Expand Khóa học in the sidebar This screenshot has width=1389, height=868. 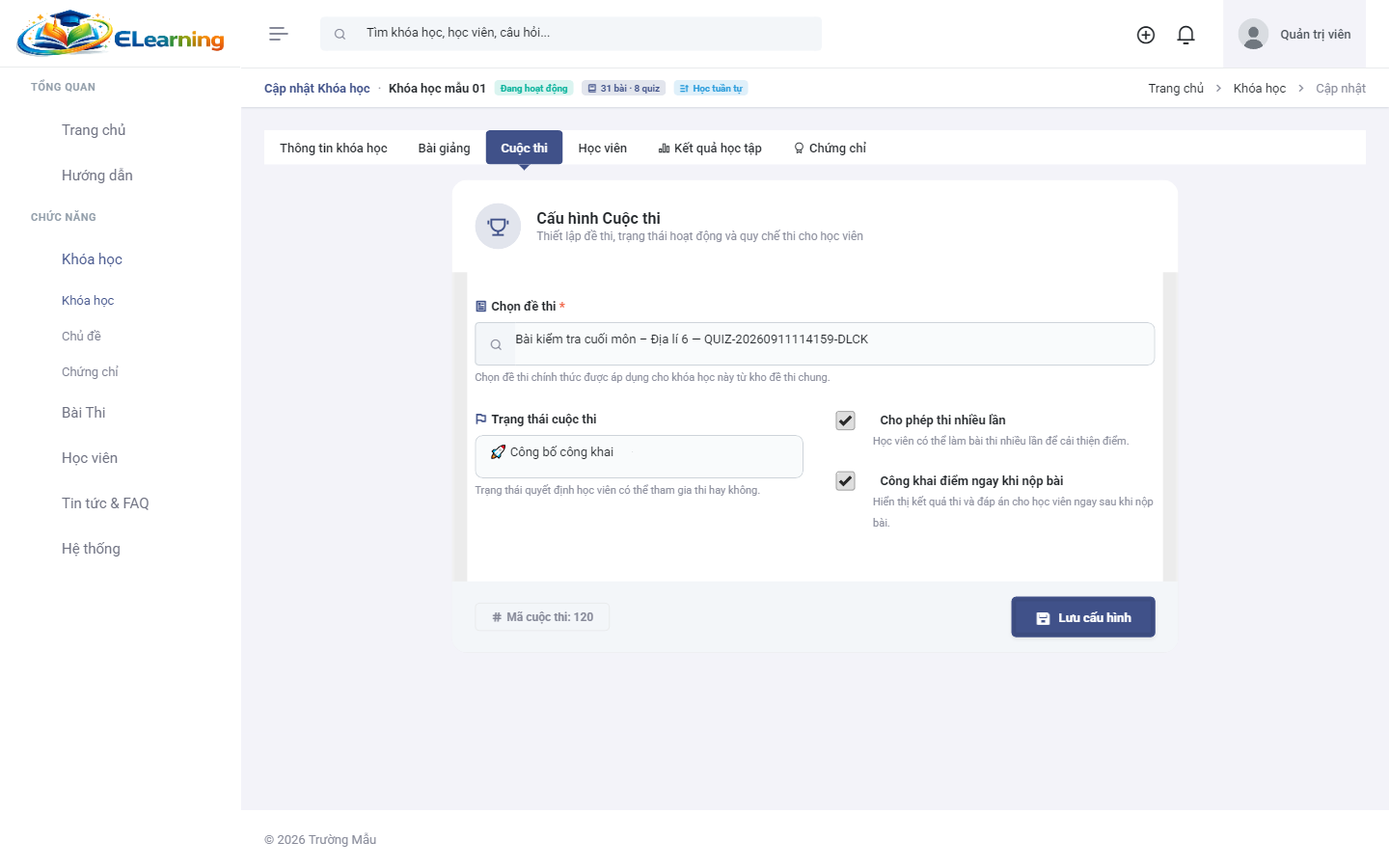coord(92,259)
